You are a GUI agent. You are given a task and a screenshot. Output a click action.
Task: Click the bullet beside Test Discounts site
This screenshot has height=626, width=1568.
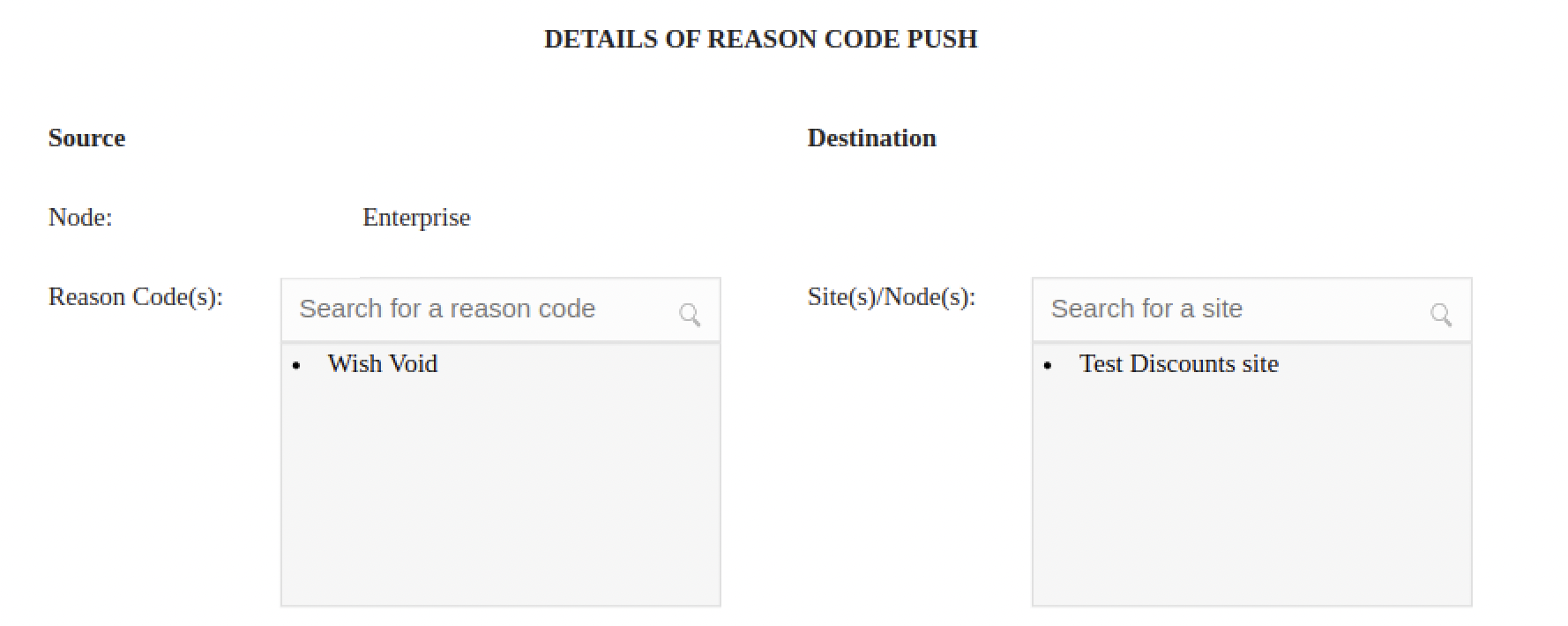(1048, 366)
